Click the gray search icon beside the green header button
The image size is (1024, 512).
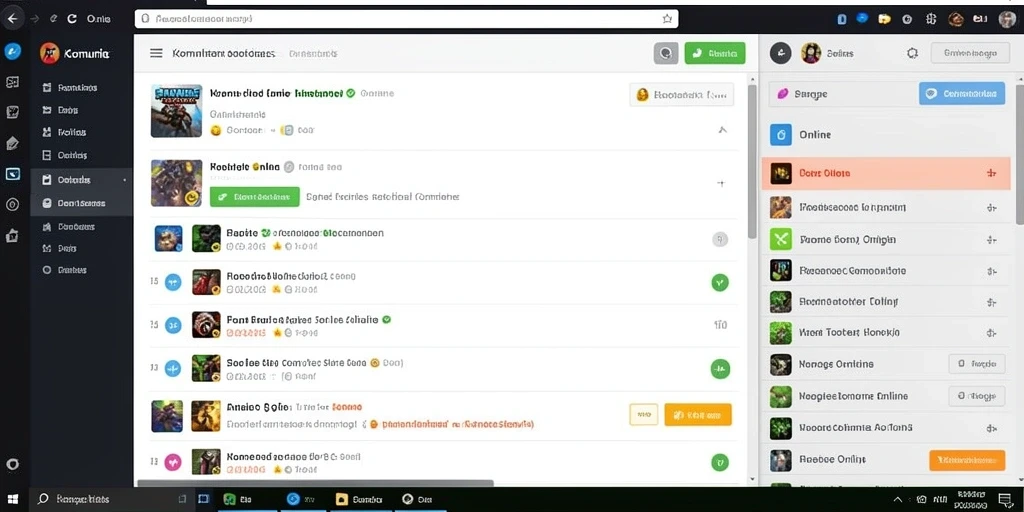[666, 53]
